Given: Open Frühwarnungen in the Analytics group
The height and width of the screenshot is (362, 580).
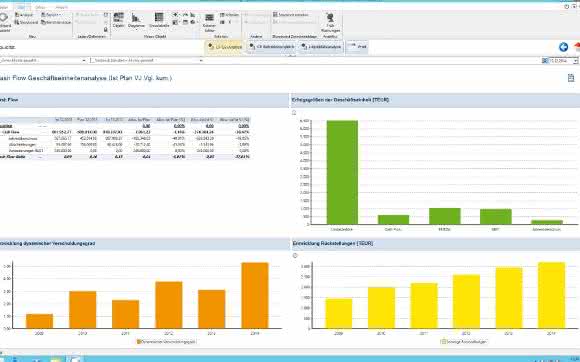Looking at the screenshot, I should (x=330, y=23).
